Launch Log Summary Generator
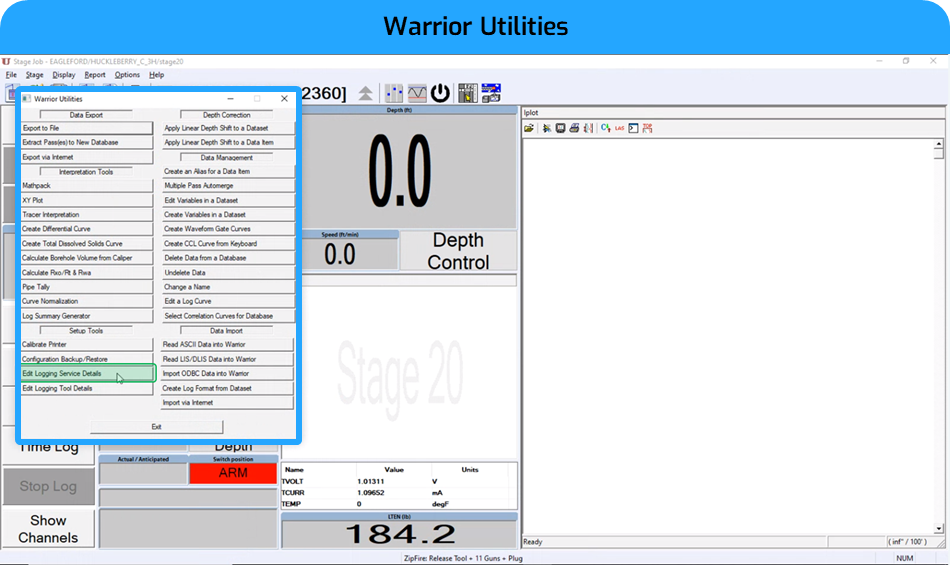Screen dimensions: 950x565 pyautogui.click(x=87, y=316)
